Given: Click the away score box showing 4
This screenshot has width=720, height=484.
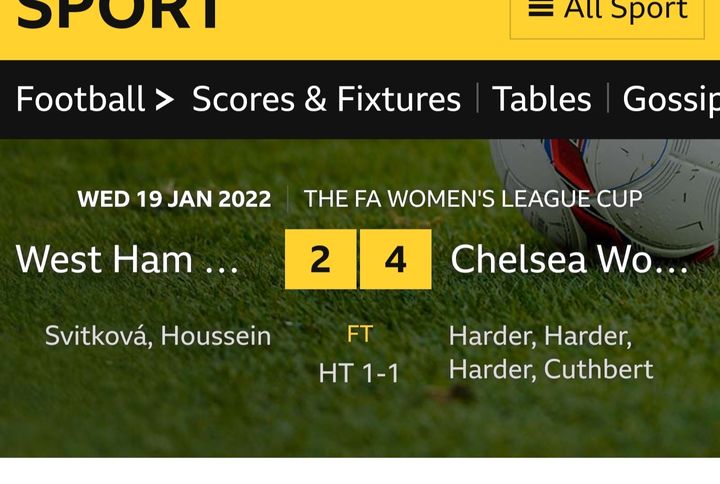Looking at the screenshot, I should pos(396,259).
